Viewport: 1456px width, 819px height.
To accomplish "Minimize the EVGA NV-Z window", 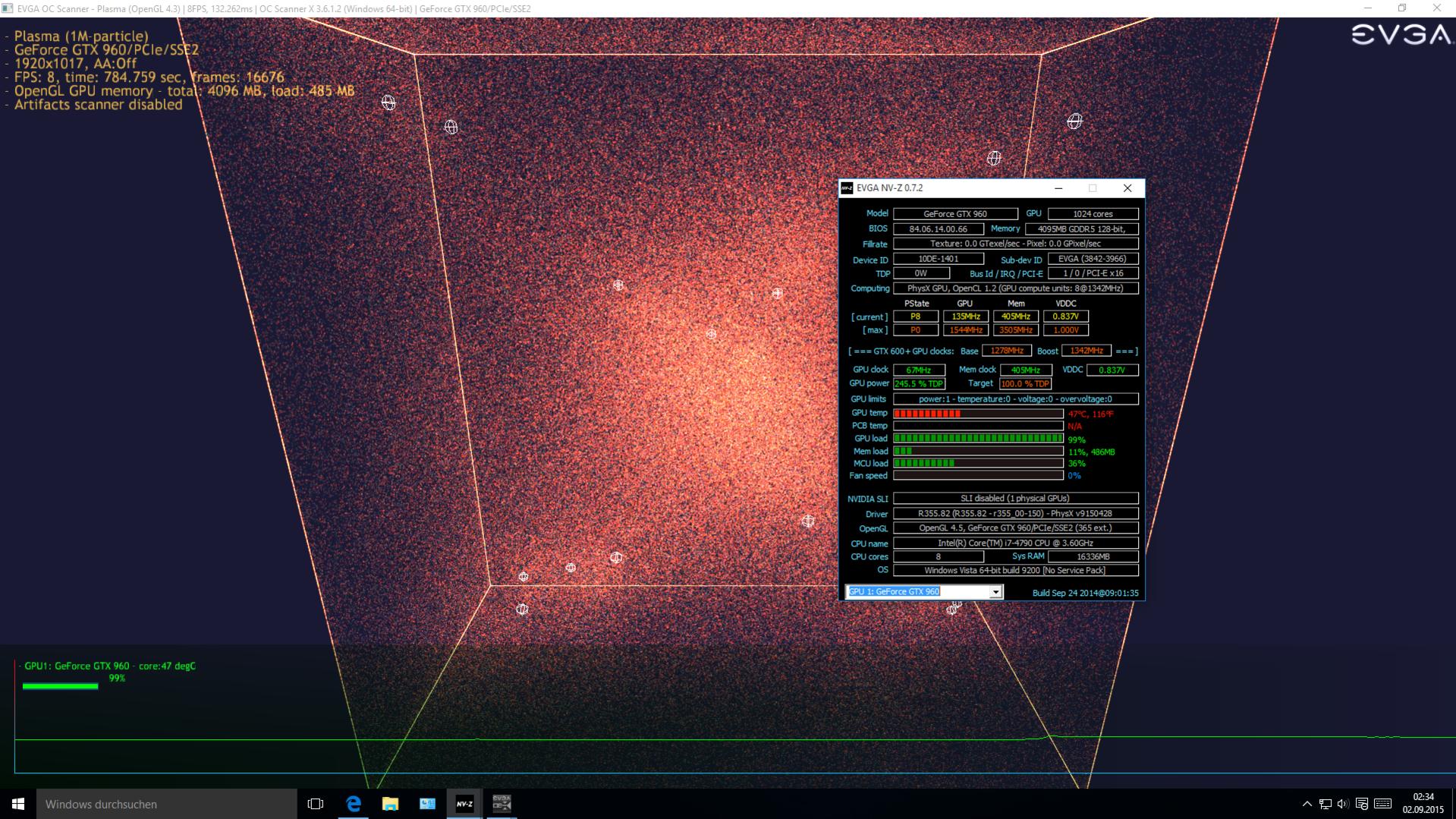I will pyautogui.click(x=1058, y=188).
